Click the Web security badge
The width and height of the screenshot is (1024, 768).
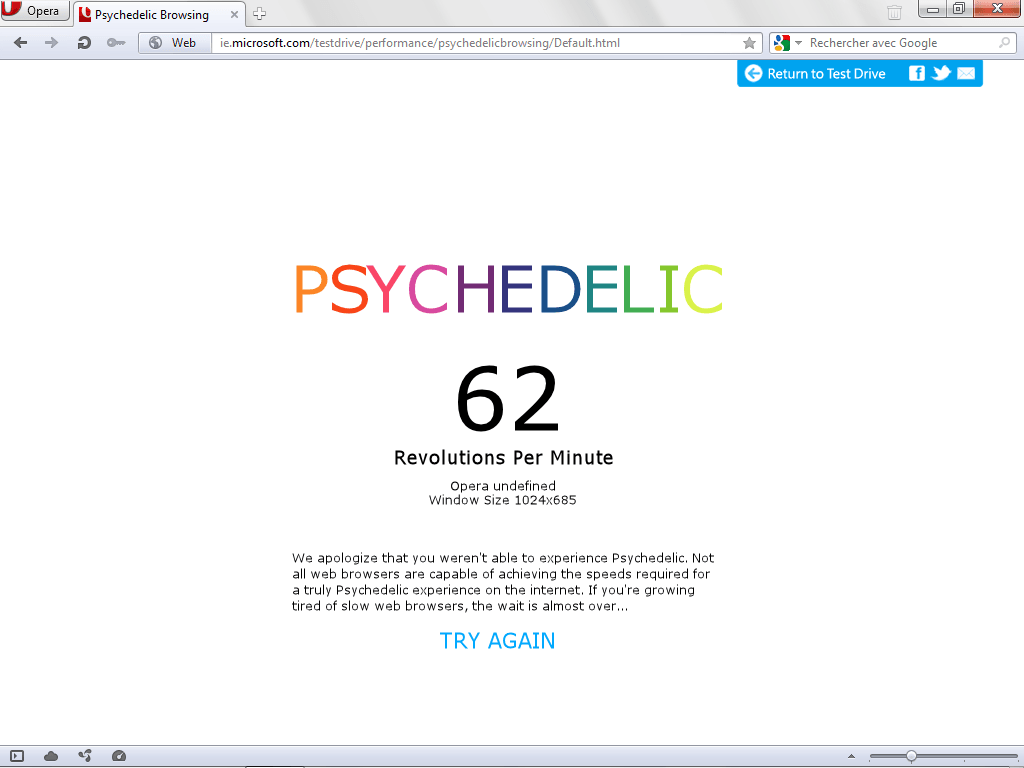[174, 43]
